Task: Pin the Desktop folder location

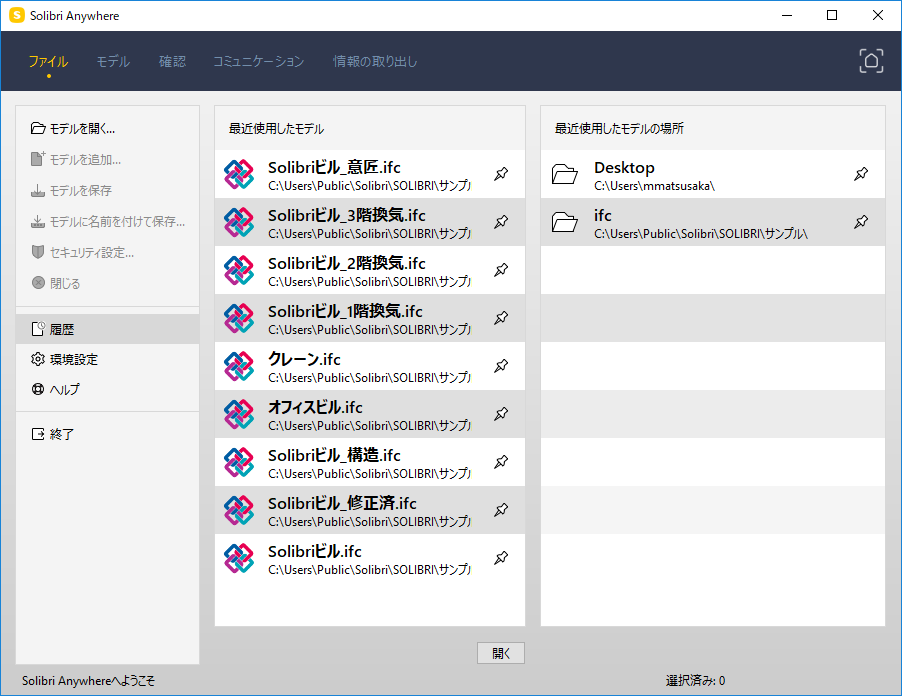Action: point(861,174)
